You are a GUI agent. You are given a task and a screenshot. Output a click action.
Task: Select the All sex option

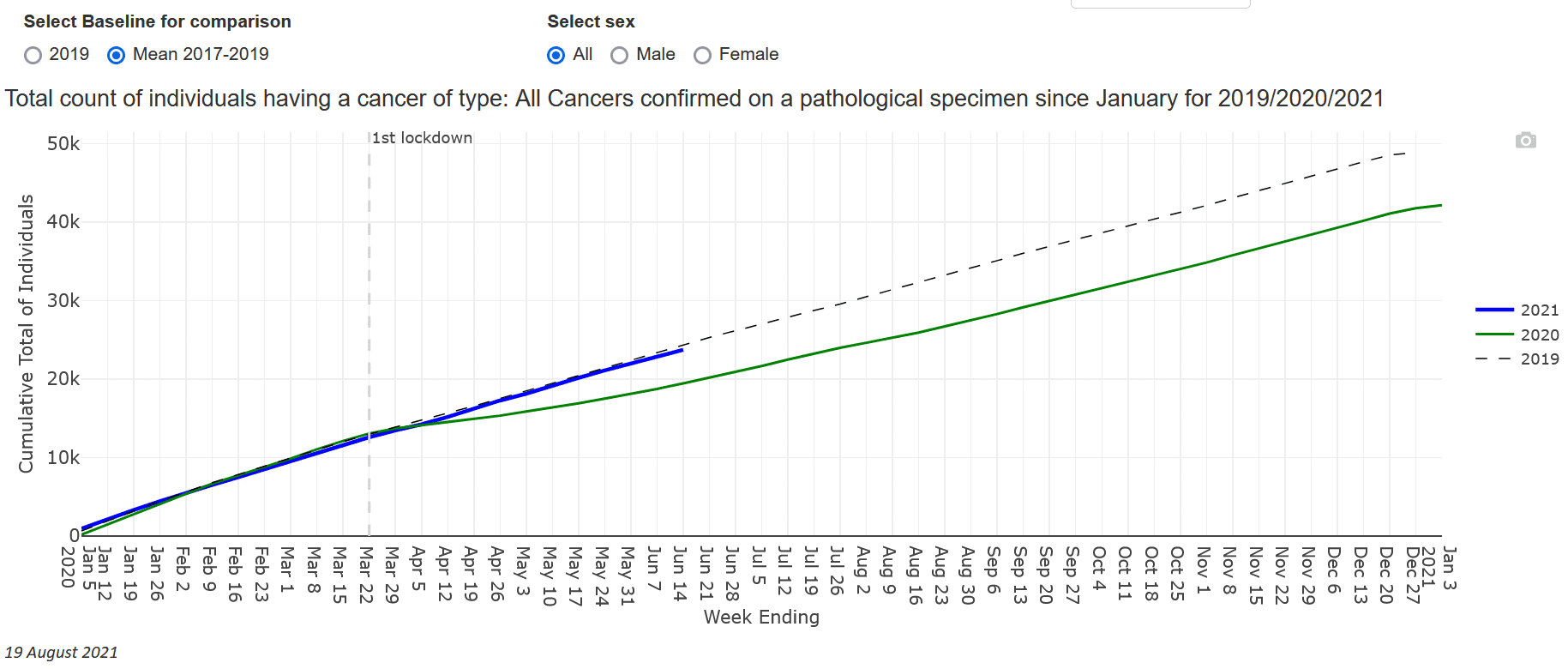(x=556, y=56)
